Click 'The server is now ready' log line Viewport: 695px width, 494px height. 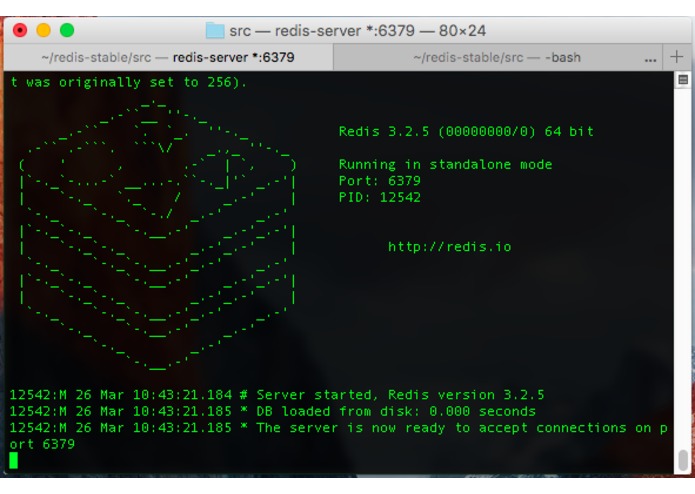[339, 428]
